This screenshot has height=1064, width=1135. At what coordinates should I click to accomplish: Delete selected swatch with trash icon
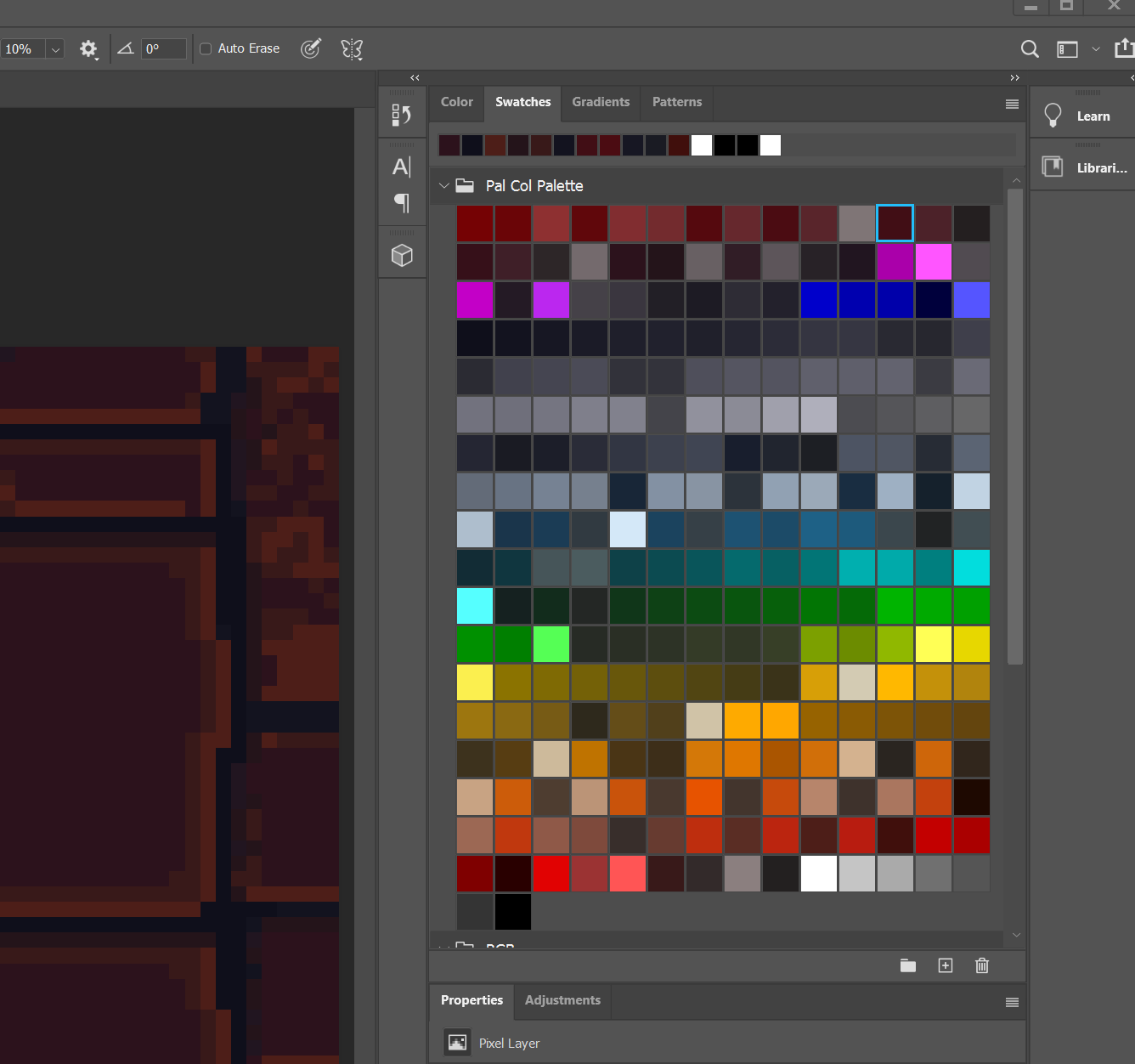coord(982,965)
